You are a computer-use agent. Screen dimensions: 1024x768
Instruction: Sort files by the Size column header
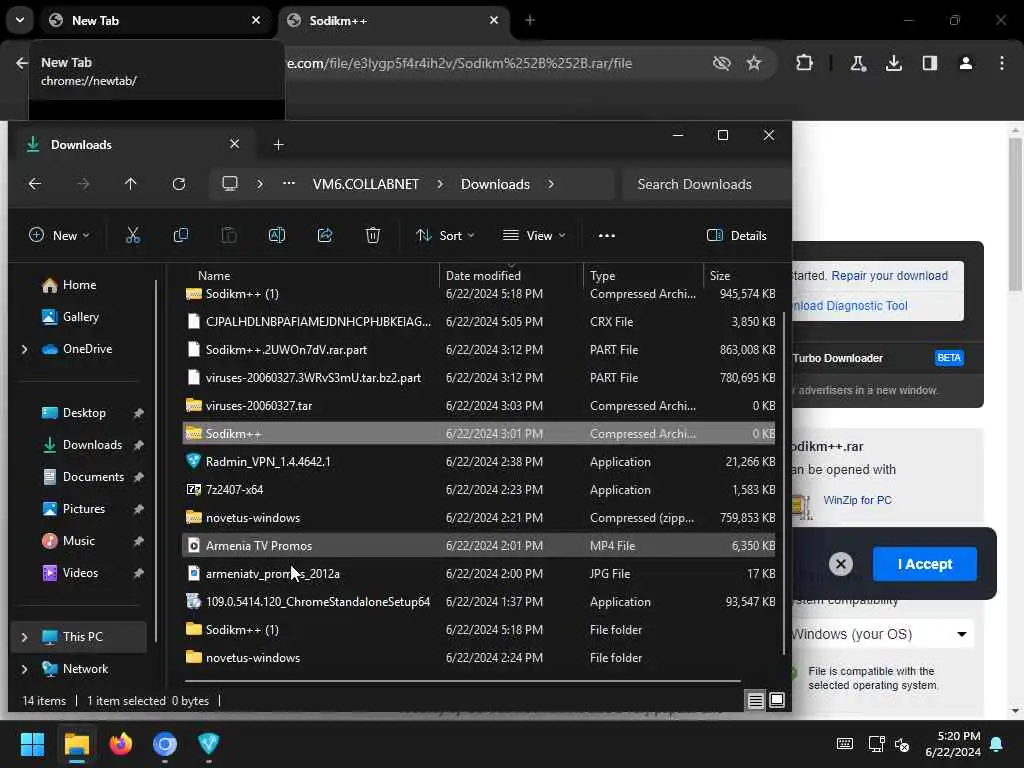tap(741, 276)
